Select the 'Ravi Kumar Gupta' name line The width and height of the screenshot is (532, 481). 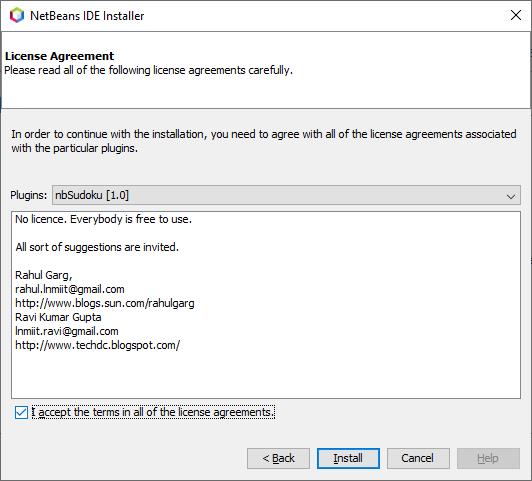(58, 317)
